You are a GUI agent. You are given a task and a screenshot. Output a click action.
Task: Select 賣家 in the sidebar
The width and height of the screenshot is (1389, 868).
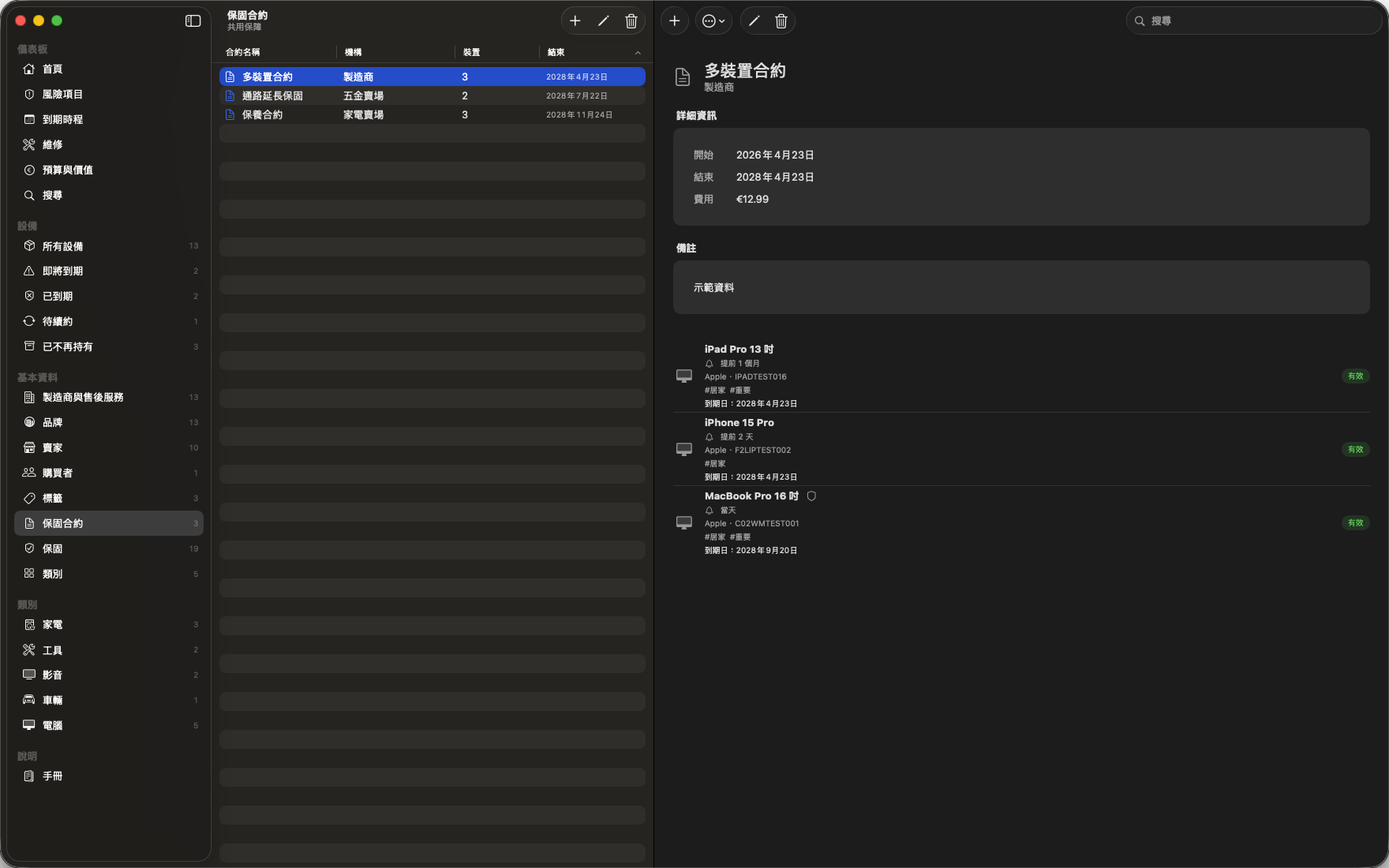click(109, 448)
